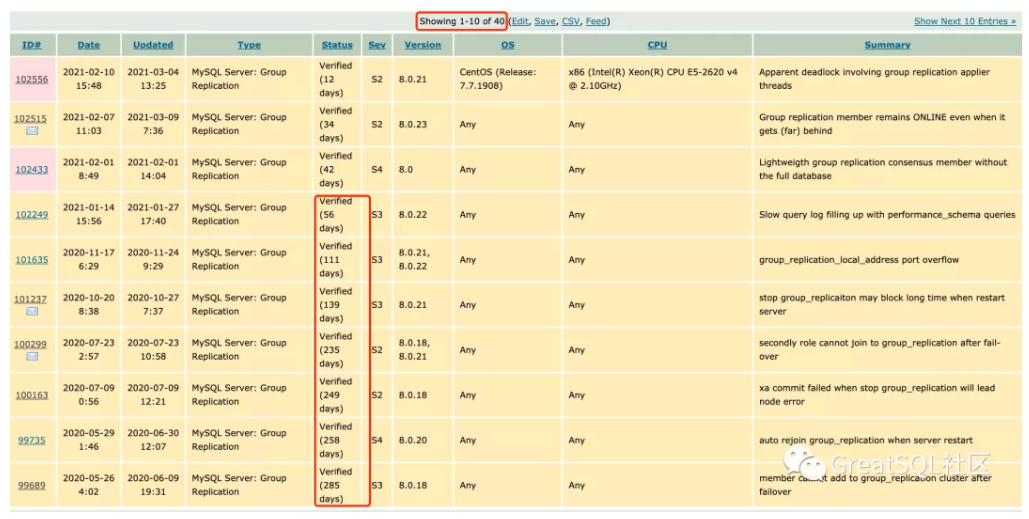Export results via CSV link
Image resolution: width=1029 pixels, height=519 pixels.
[x=571, y=21]
